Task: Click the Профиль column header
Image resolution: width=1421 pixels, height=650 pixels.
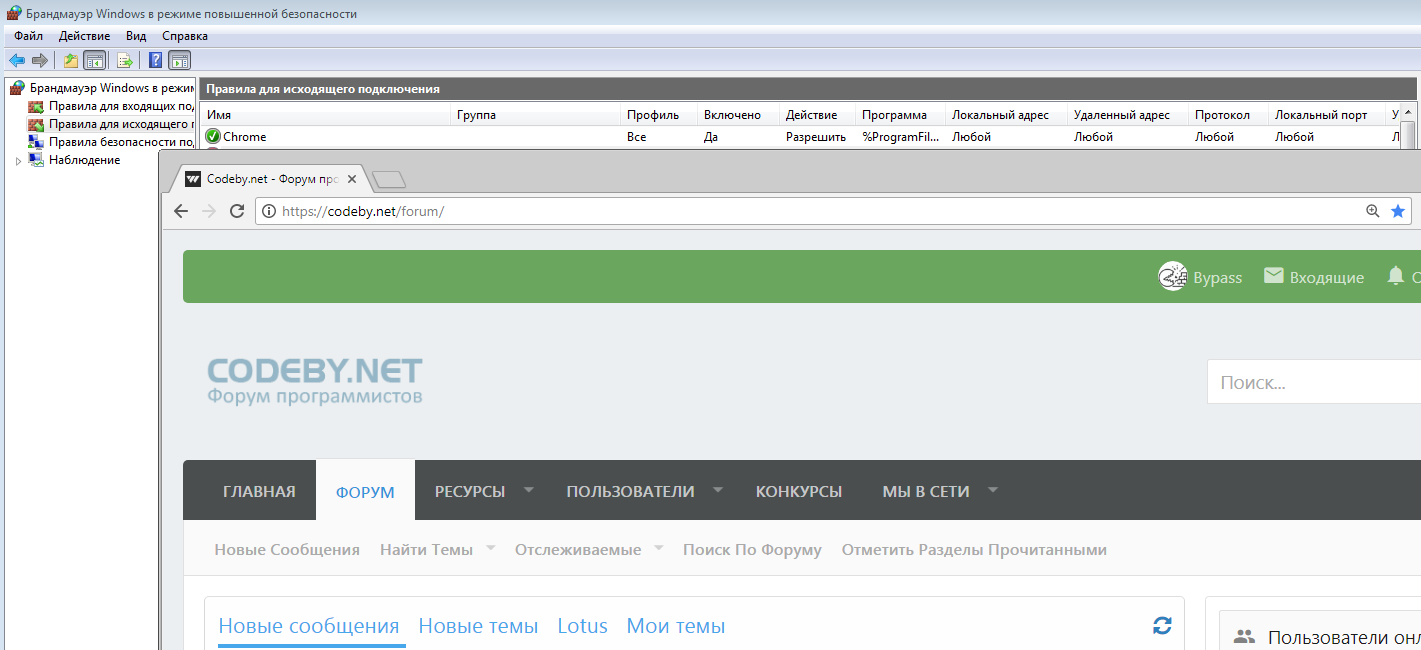Action: (658, 115)
